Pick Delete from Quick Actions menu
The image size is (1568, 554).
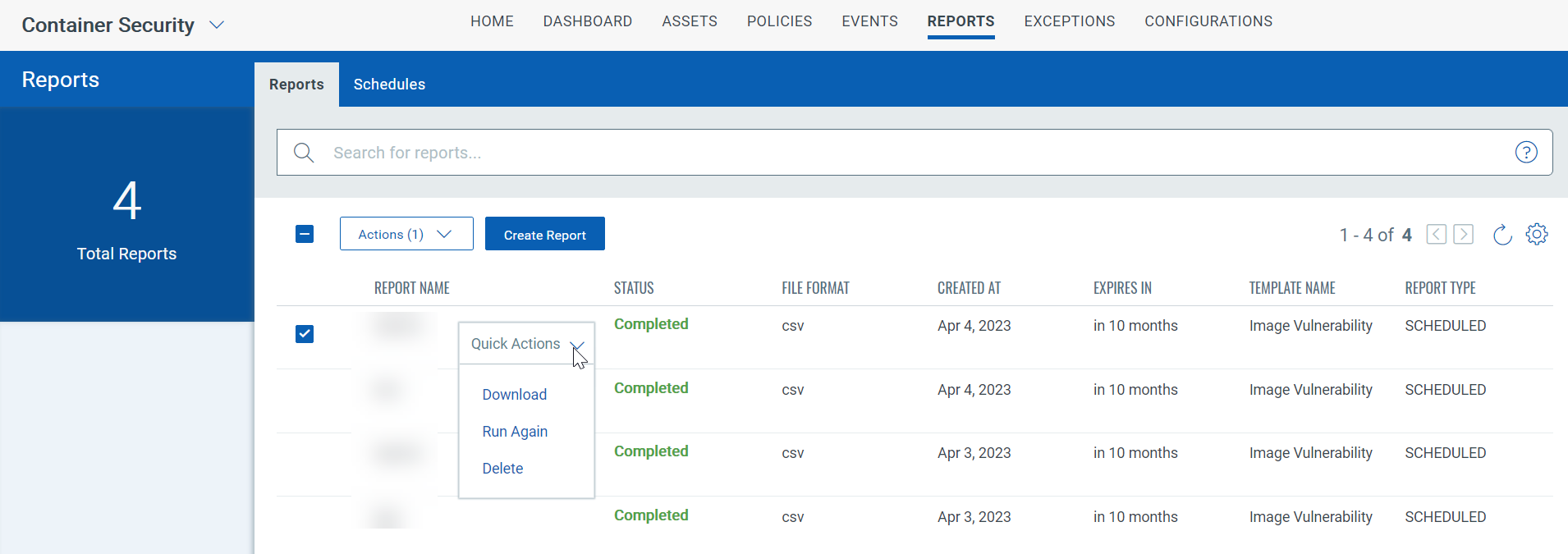[x=502, y=469]
